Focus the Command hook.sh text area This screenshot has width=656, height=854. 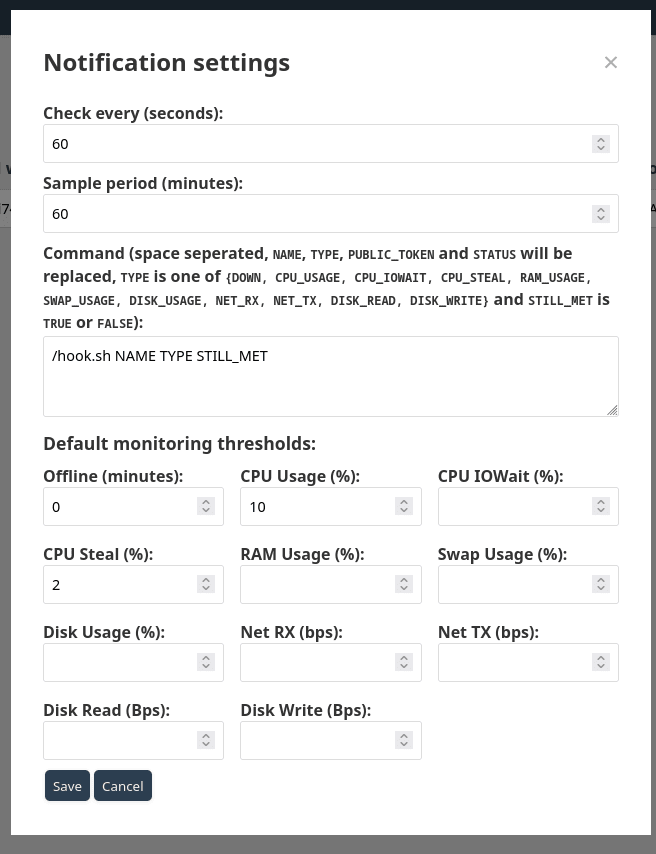coord(331,376)
